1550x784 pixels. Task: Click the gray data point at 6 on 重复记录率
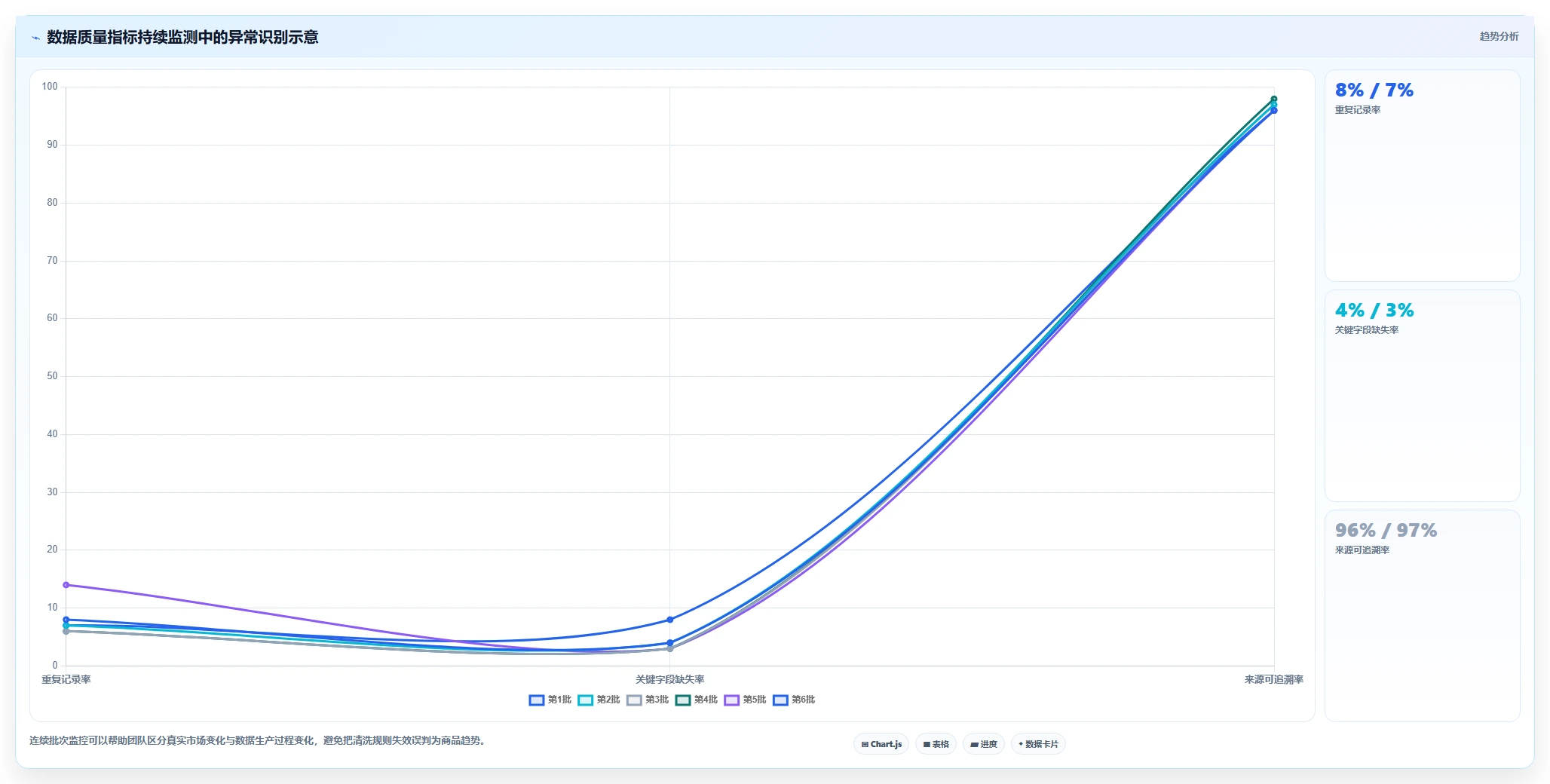[66, 631]
